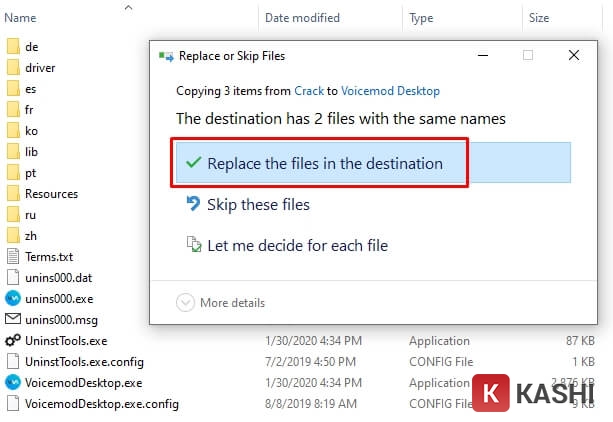Select the 'lib' folder name
613x422 pixels.
point(31,152)
